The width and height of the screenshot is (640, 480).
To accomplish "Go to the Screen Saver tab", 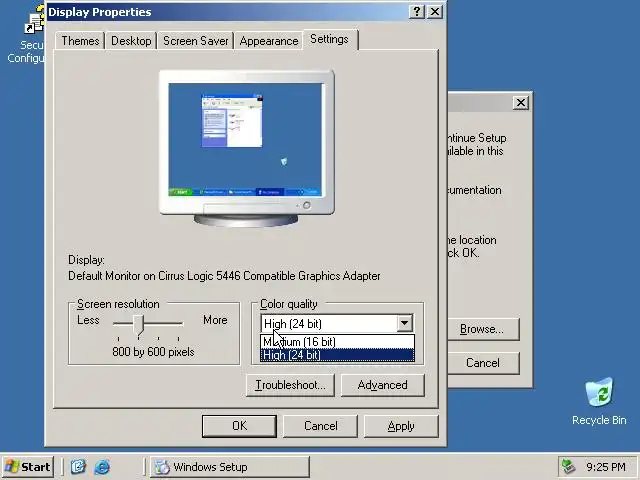I will click(196, 41).
